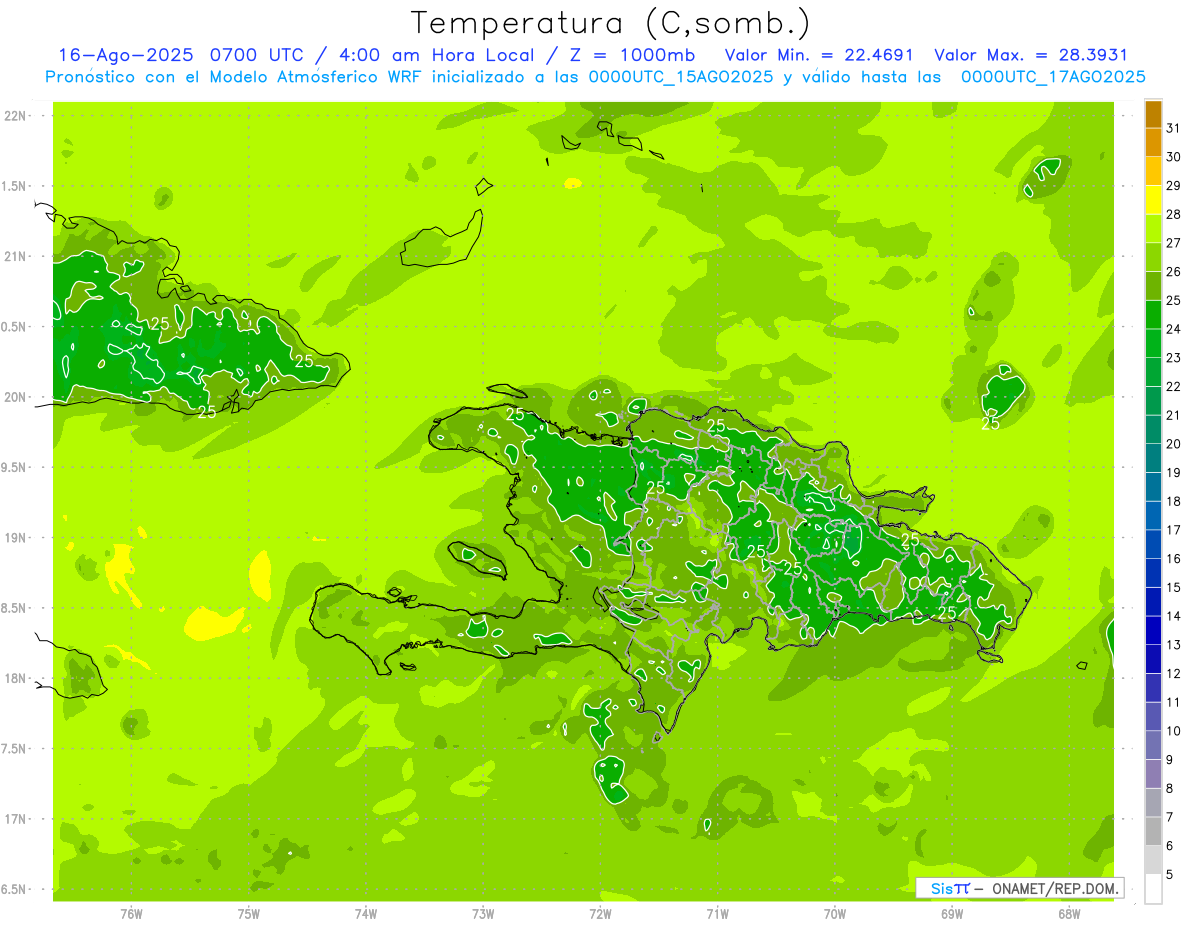
Task: Click the "17N" latitude axis label
Action: pos(16,819)
